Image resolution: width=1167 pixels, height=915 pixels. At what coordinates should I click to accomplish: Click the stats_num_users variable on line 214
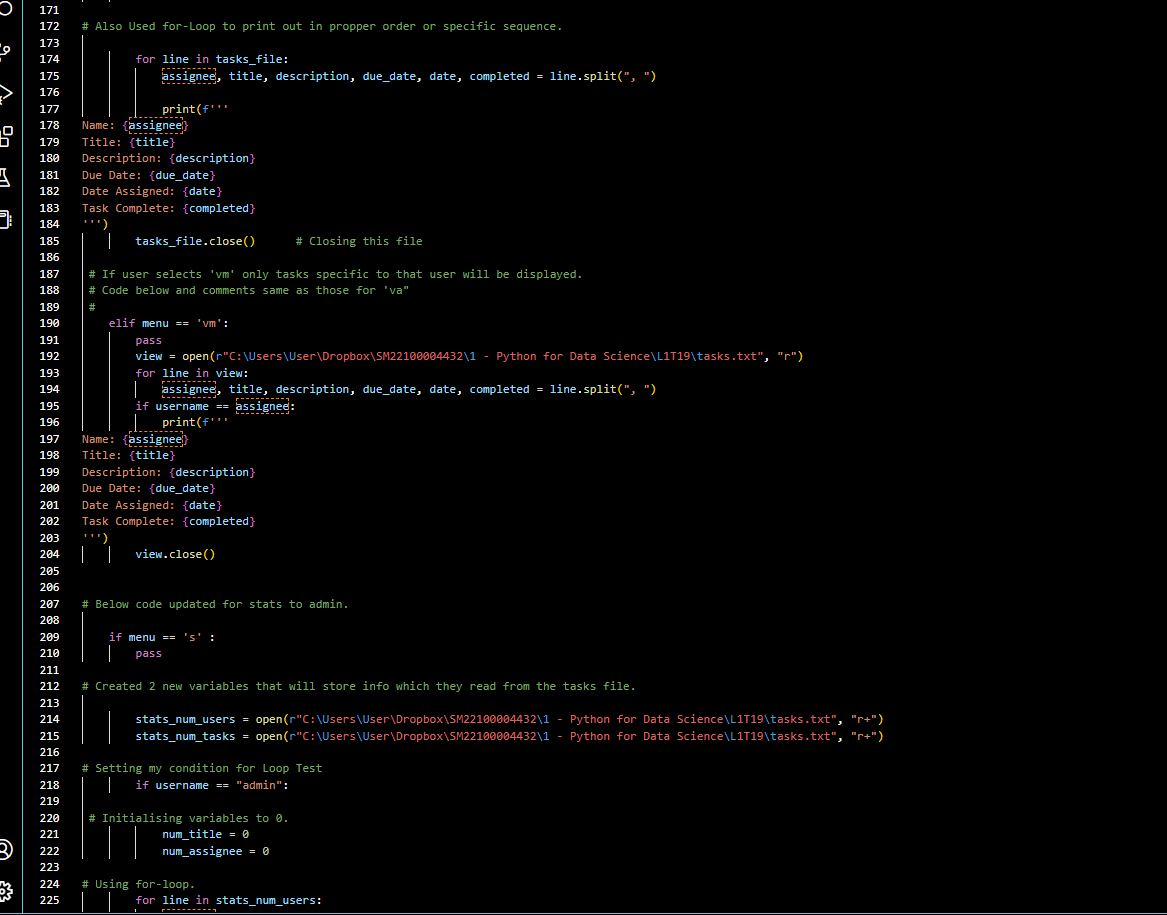186,718
